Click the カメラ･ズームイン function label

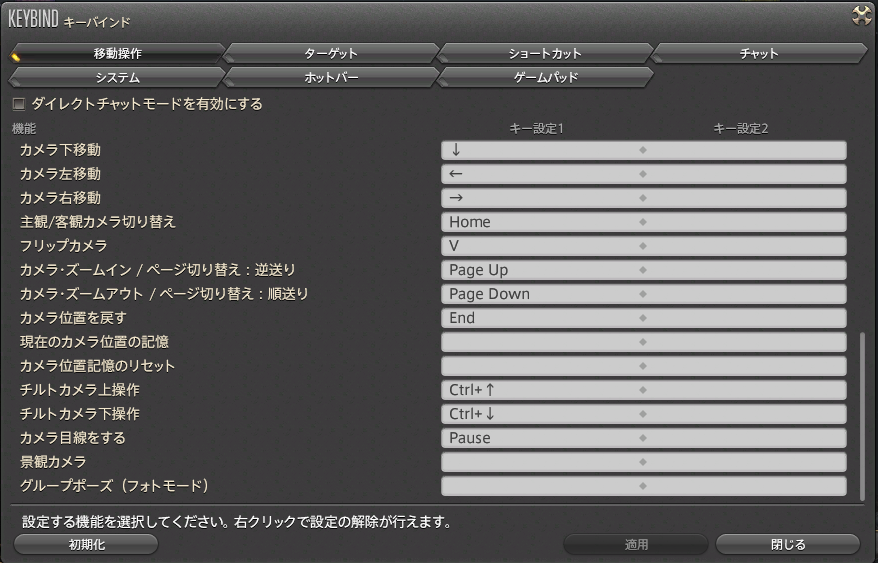(157, 270)
